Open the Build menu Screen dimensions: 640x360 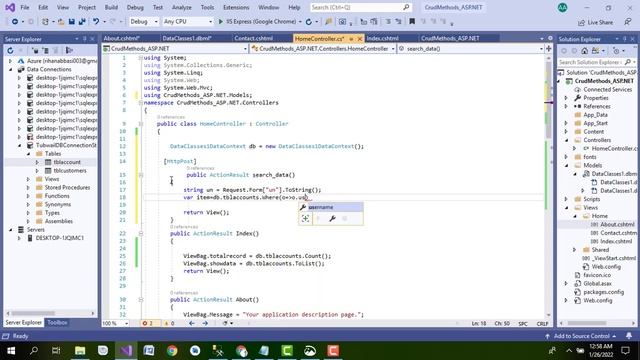click(x=111, y=7)
